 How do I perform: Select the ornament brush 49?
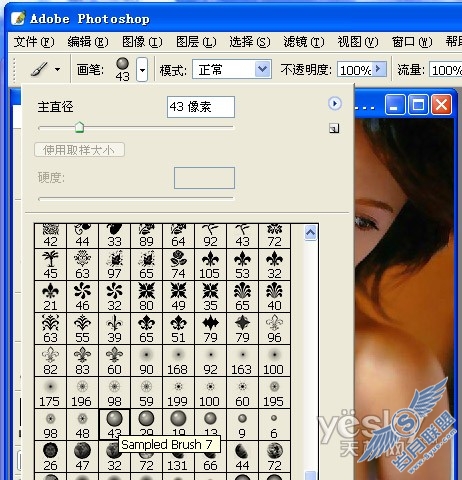click(178, 297)
